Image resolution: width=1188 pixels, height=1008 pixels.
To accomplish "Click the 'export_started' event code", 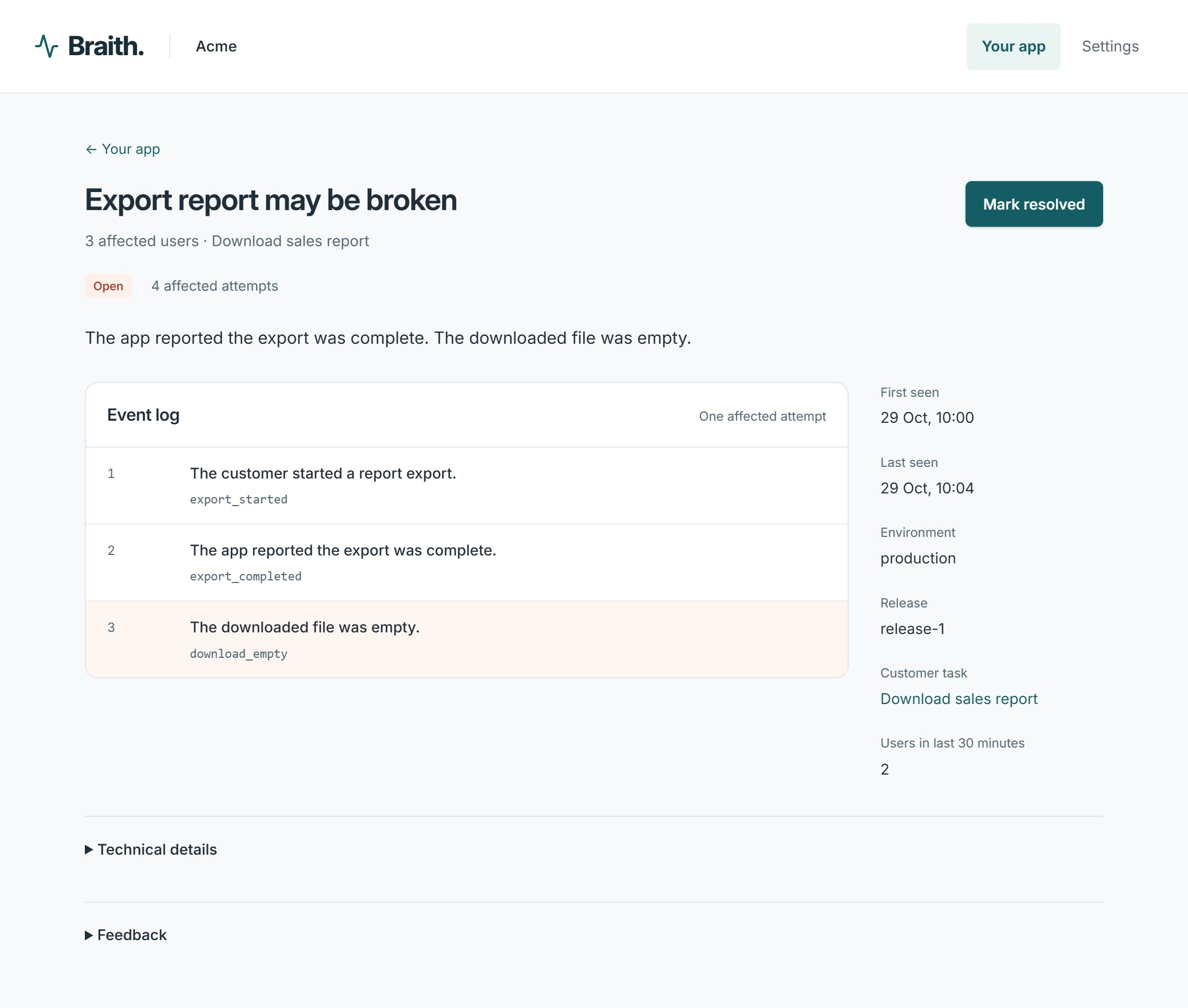I will (238, 499).
